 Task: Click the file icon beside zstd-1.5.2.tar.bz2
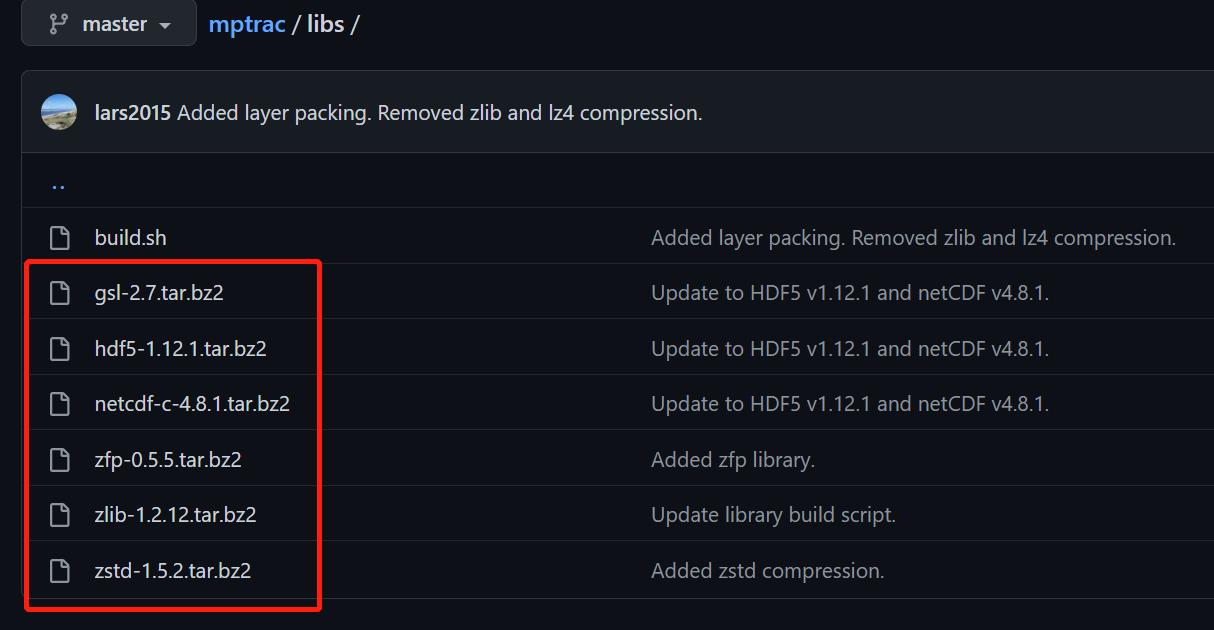click(60, 571)
